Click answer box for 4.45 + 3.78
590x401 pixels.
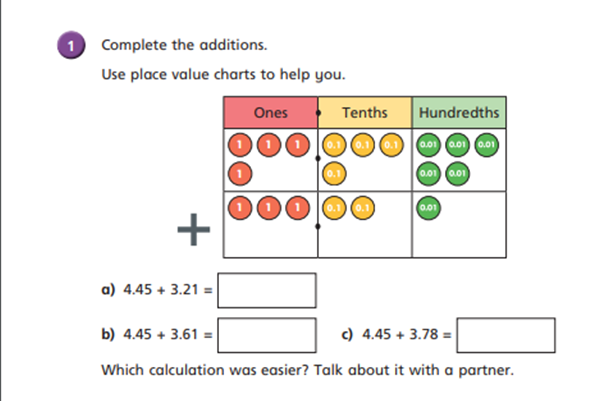click(x=506, y=335)
